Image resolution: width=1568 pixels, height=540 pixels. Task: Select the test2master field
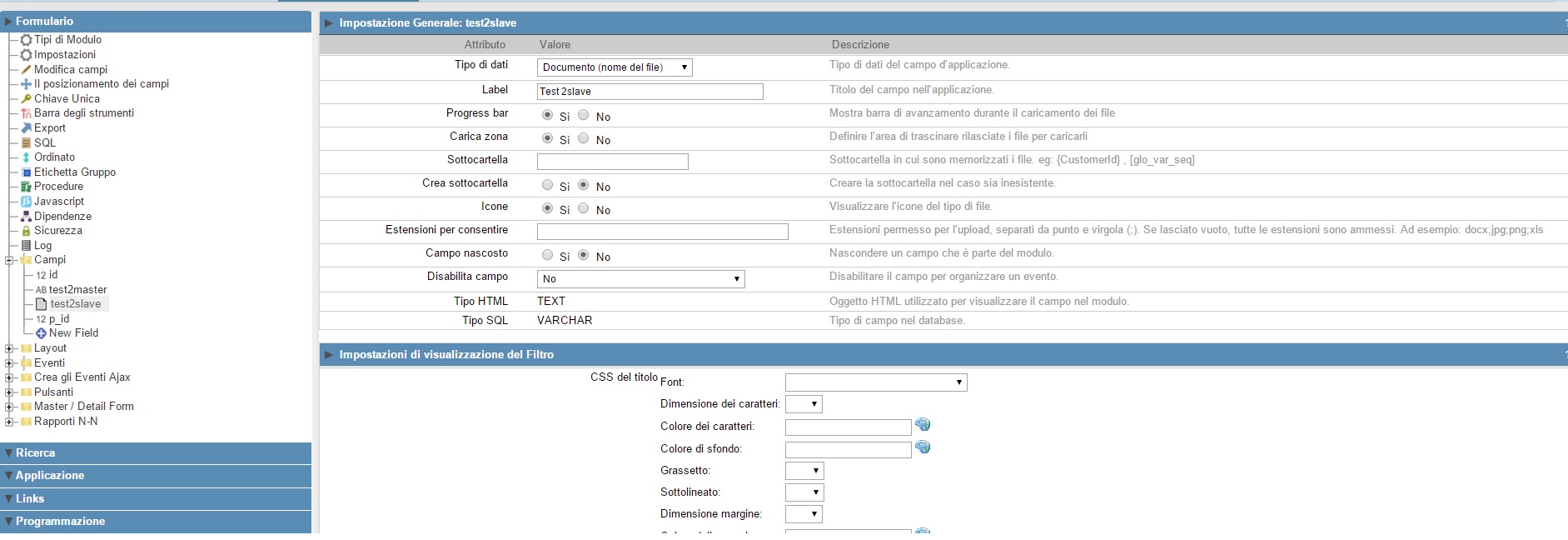[77, 289]
